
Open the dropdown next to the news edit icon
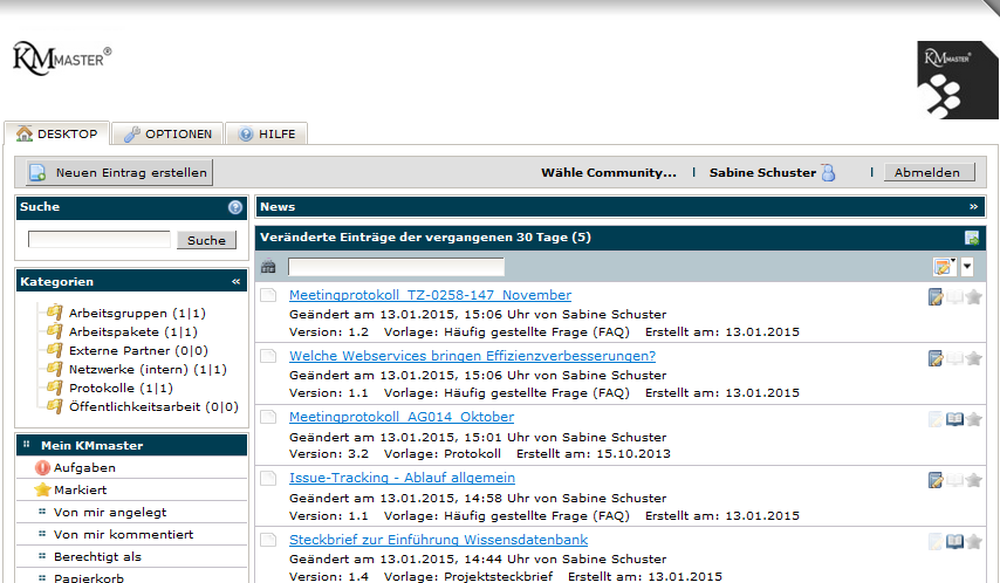point(966,265)
